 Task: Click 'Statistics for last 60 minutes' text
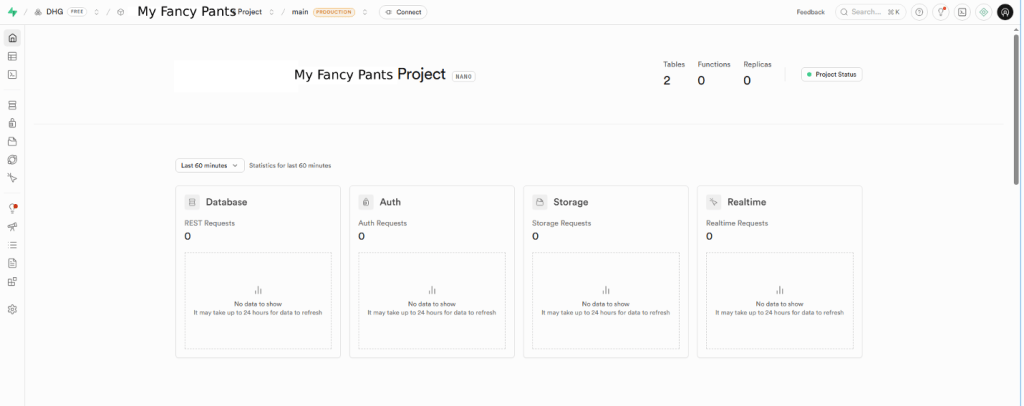click(290, 166)
